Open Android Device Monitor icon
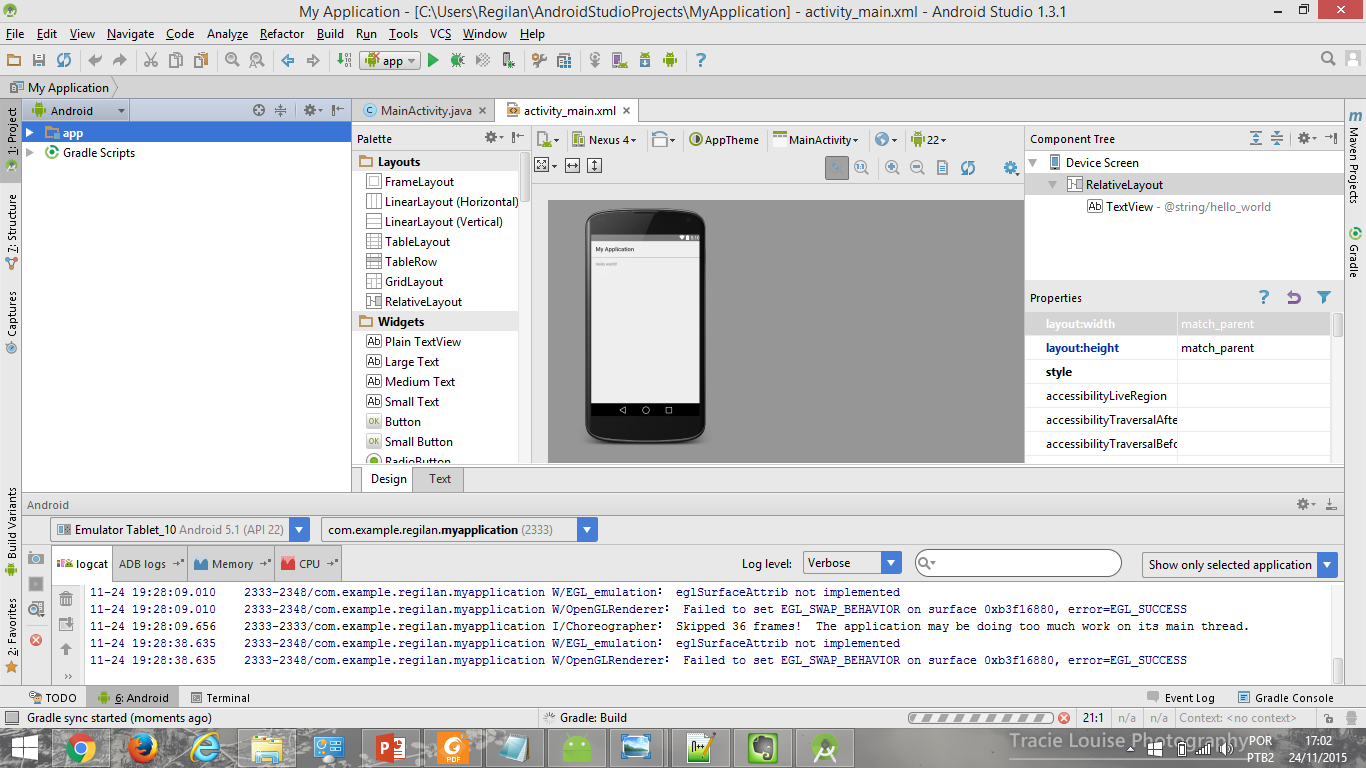The width and height of the screenshot is (1366, 768). pos(670,60)
